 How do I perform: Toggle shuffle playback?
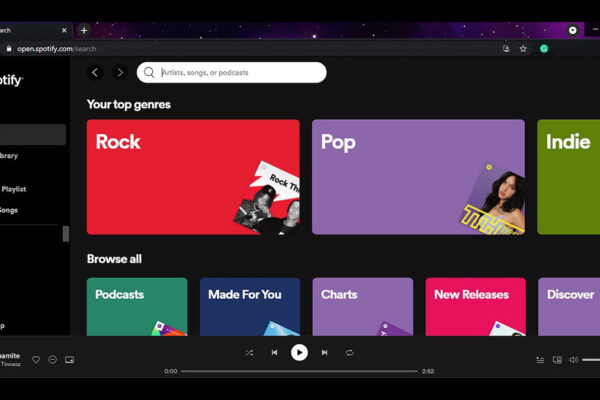(x=249, y=353)
